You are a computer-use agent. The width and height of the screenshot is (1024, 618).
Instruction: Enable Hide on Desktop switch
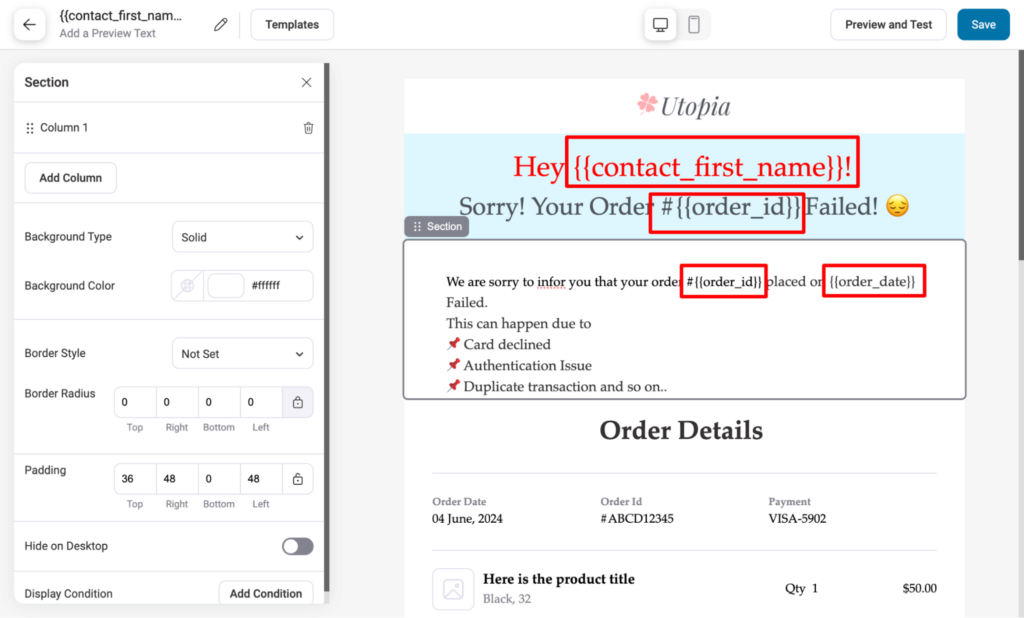pyautogui.click(x=297, y=546)
